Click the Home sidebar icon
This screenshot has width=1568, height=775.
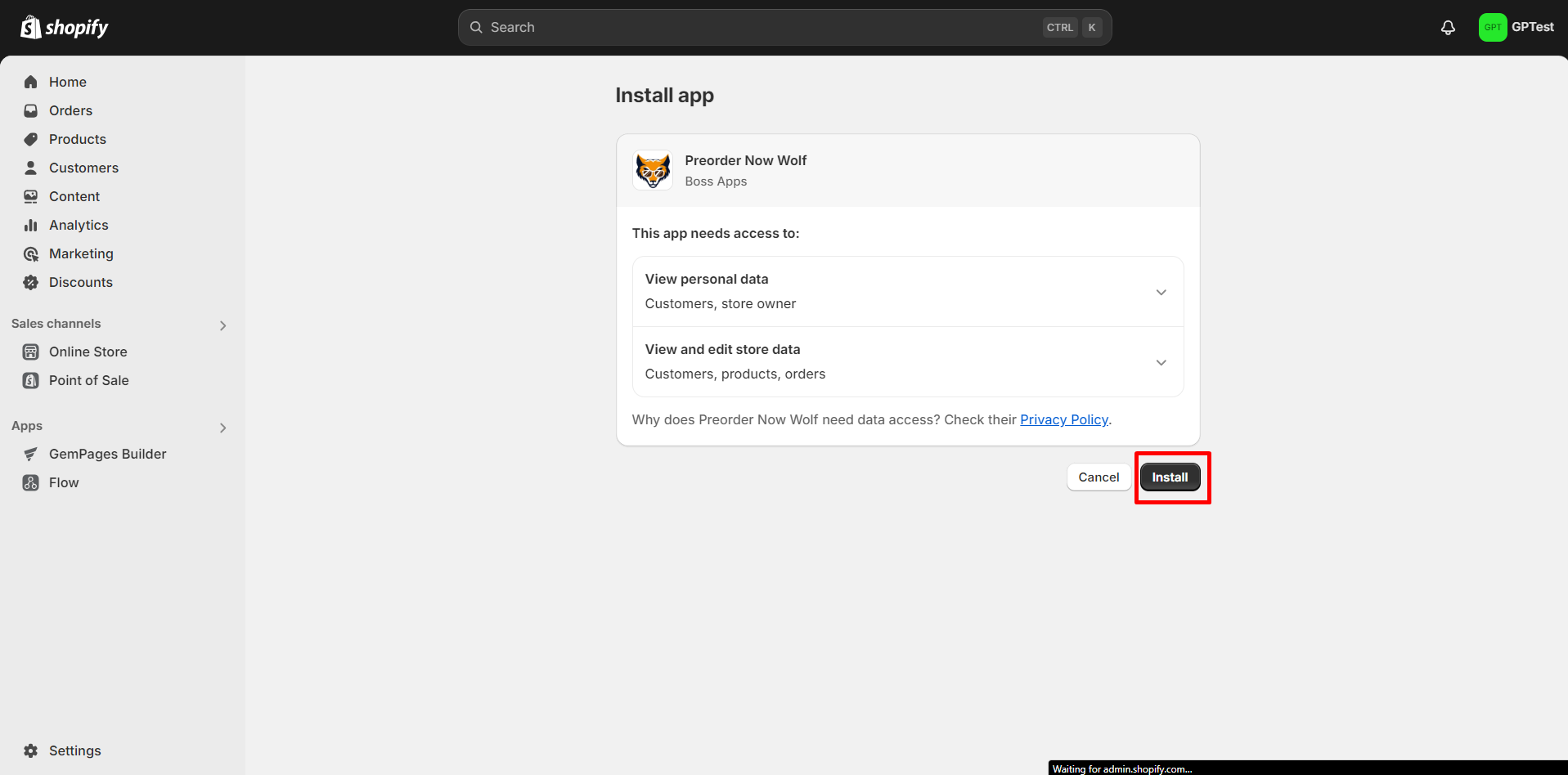31,82
